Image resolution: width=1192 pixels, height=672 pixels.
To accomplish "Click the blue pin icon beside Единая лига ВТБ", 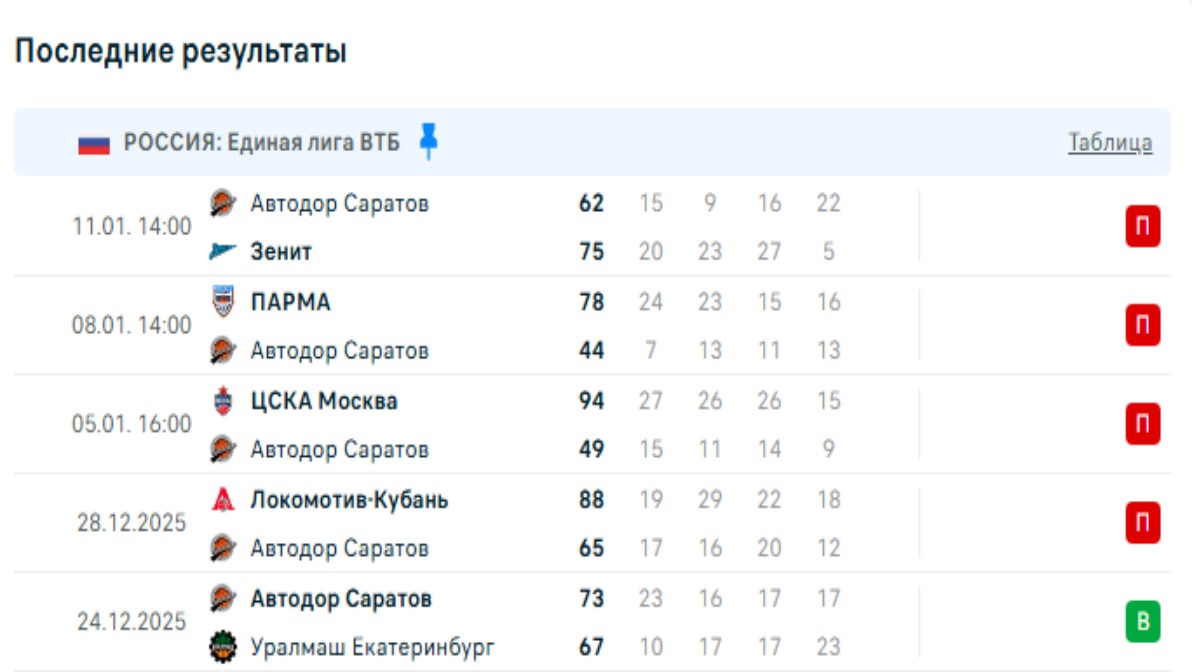I will click(x=429, y=141).
